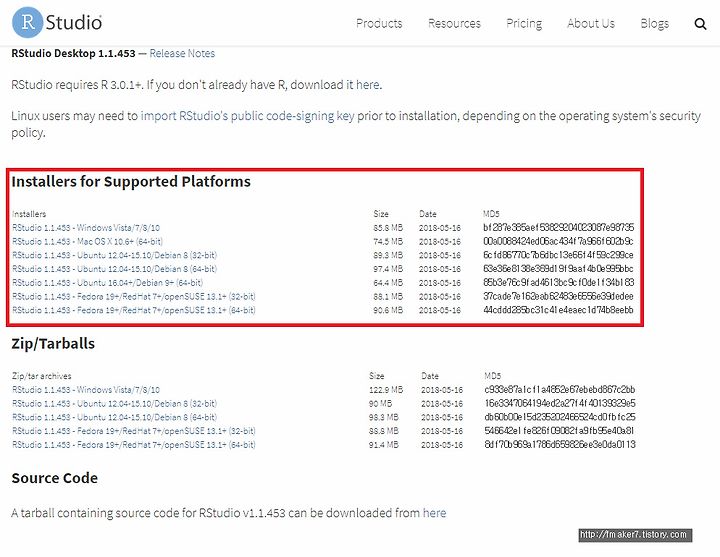Image resolution: width=720 pixels, height=557 pixels.
Task: Select the 85.8 MB size value
Action: [x=388, y=228]
